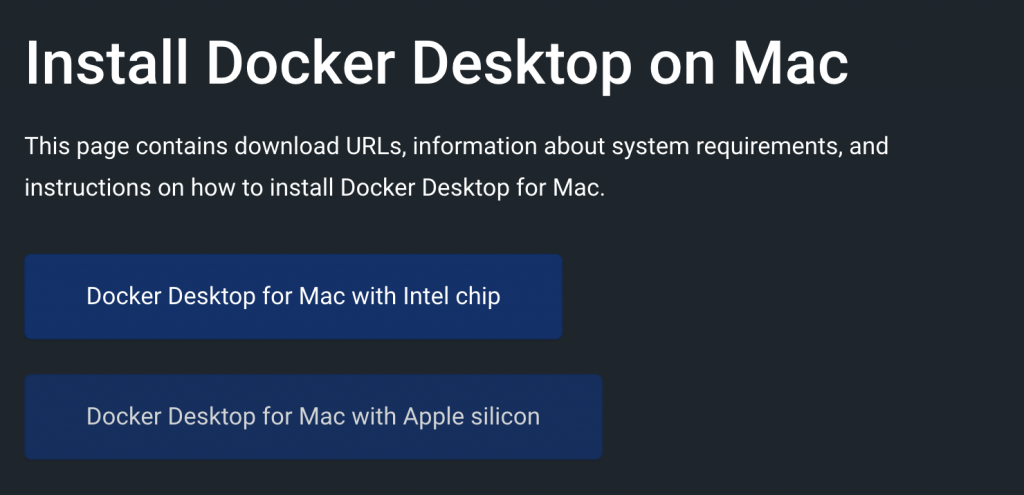Select the 'Apple silicon' text on the second button
1024x495 pixels.
click(472, 416)
